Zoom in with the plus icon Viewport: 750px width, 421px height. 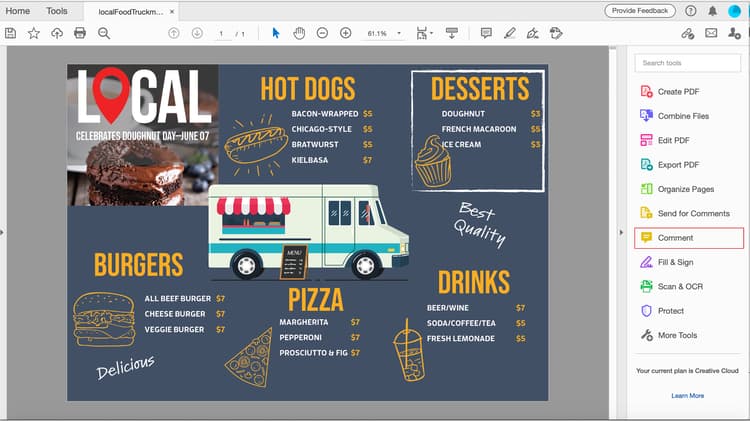pos(345,33)
